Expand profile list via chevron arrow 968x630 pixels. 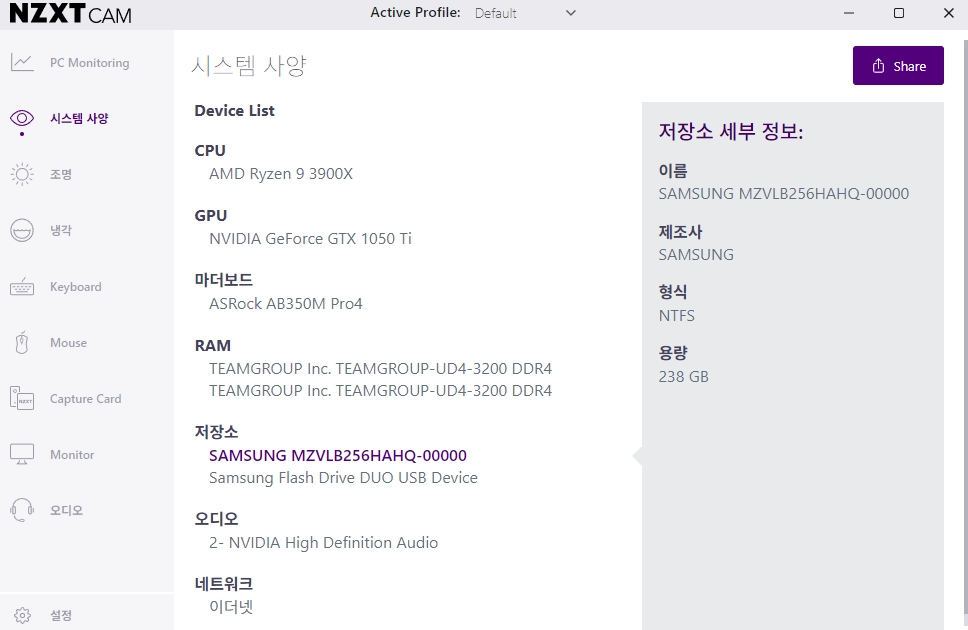[x=571, y=13]
